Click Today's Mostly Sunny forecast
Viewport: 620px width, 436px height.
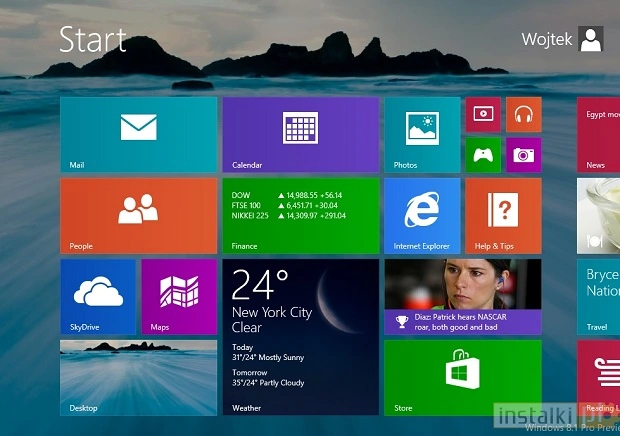point(268,353)
